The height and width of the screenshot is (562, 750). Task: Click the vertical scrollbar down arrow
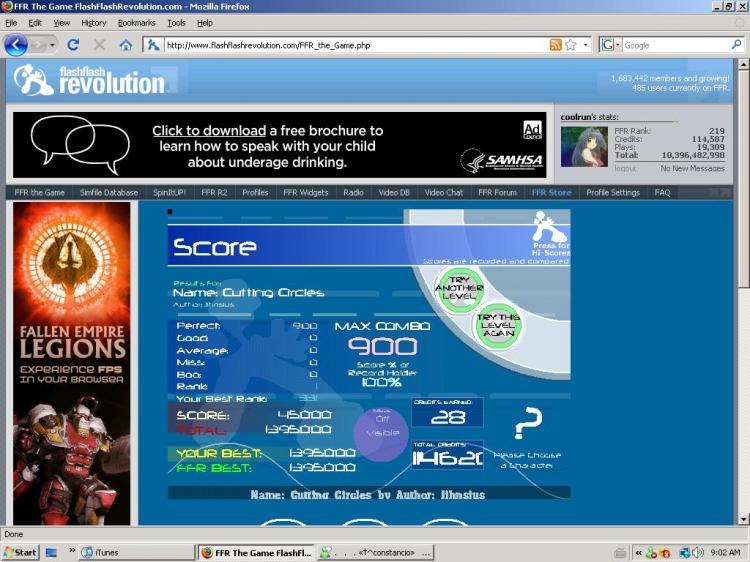pyautogui.click(x=744, y=519)
